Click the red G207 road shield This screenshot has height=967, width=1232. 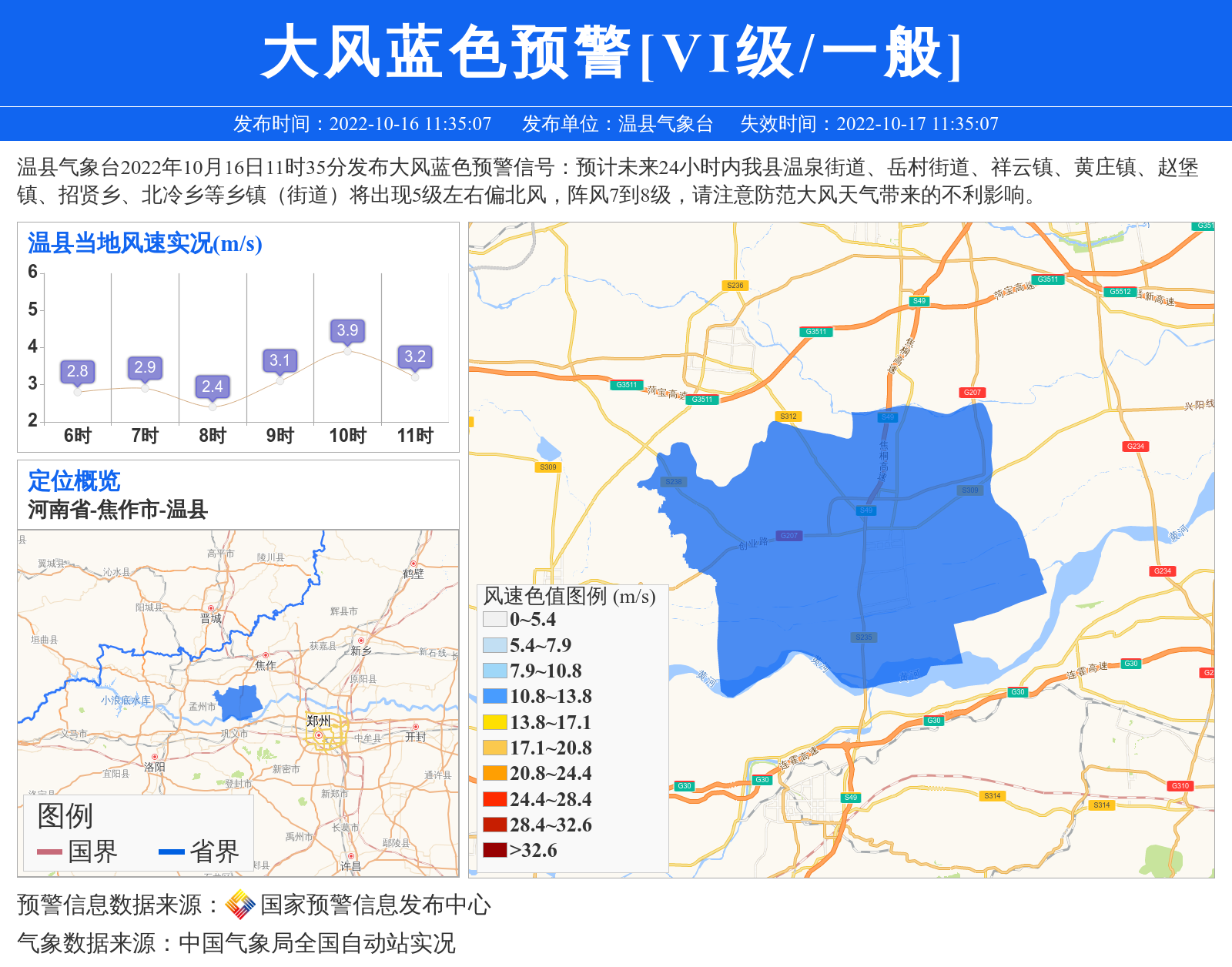tap(973, 393)
